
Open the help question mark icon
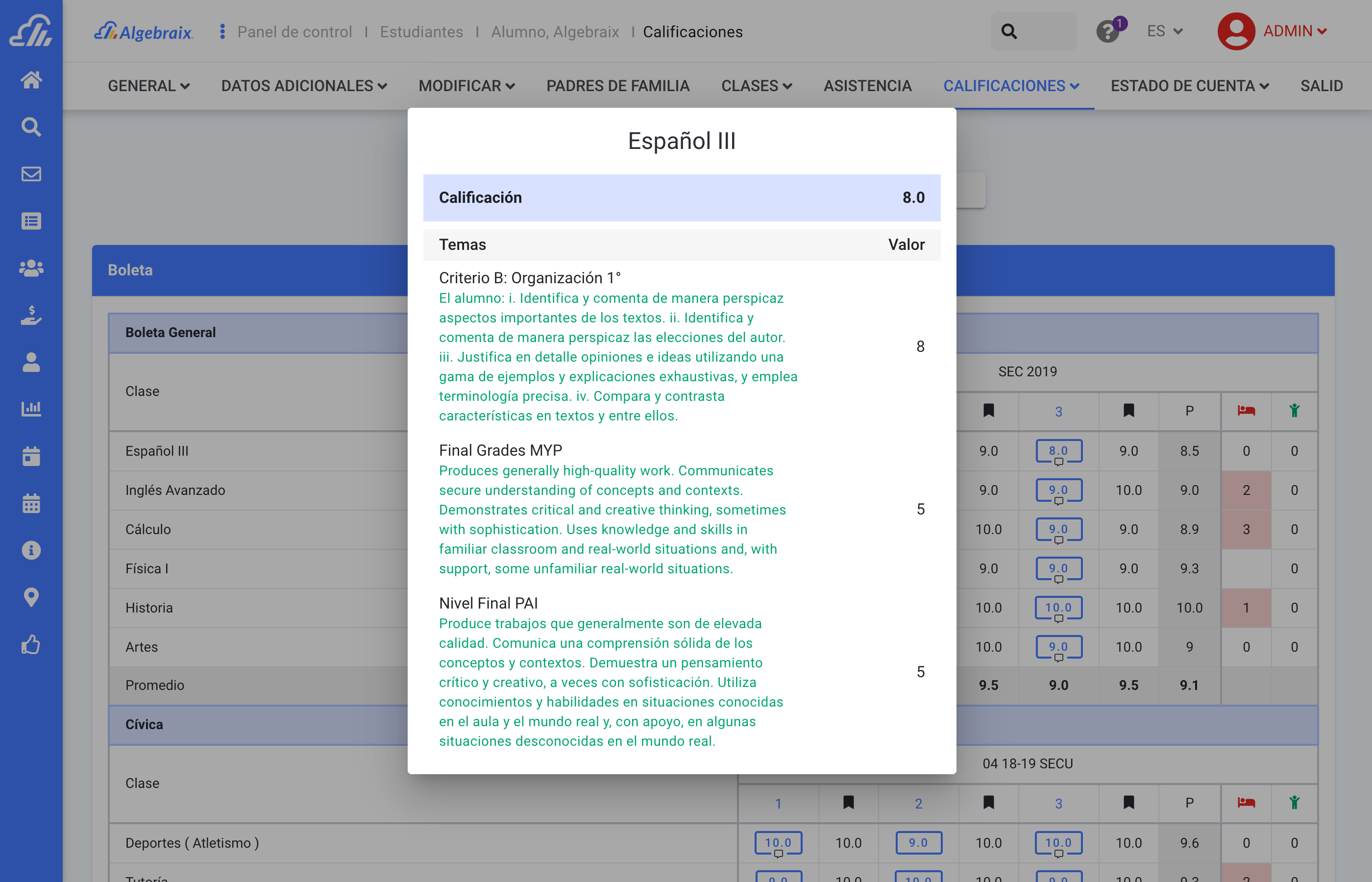(1107, 31)
